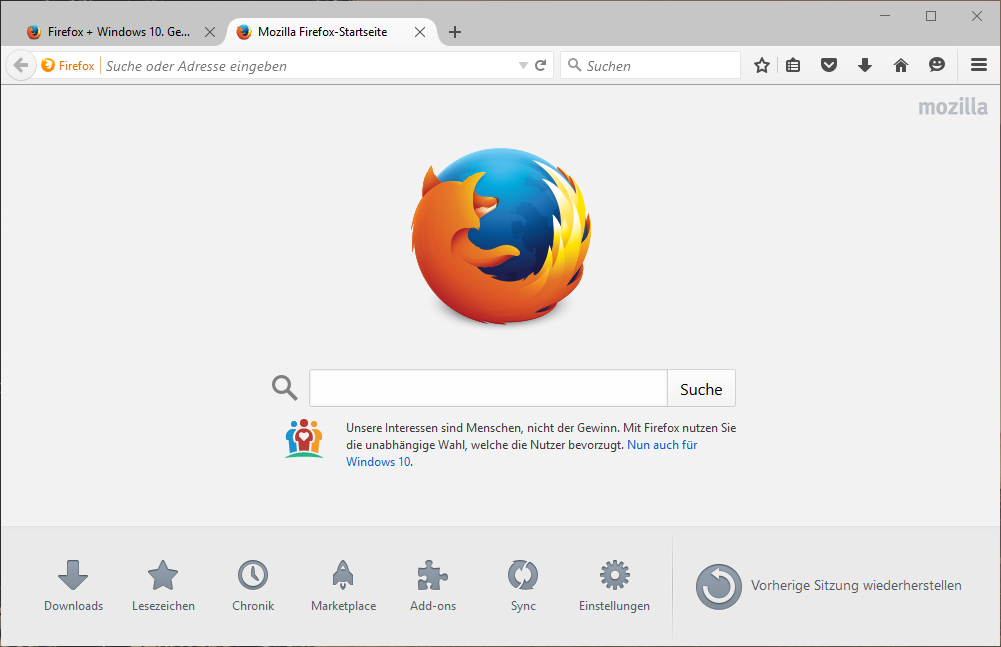This screenshot has width=1001, height=647.
Task: Open Downloads from the start page launcher
Action: [x=73, y=586]
